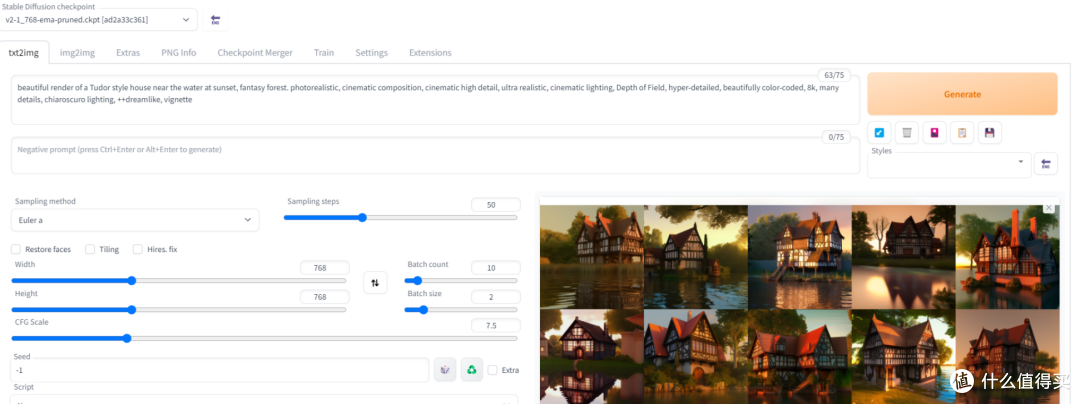
Task: Adjust the CFG Scale slider
Action: click(x=264, y=339)
